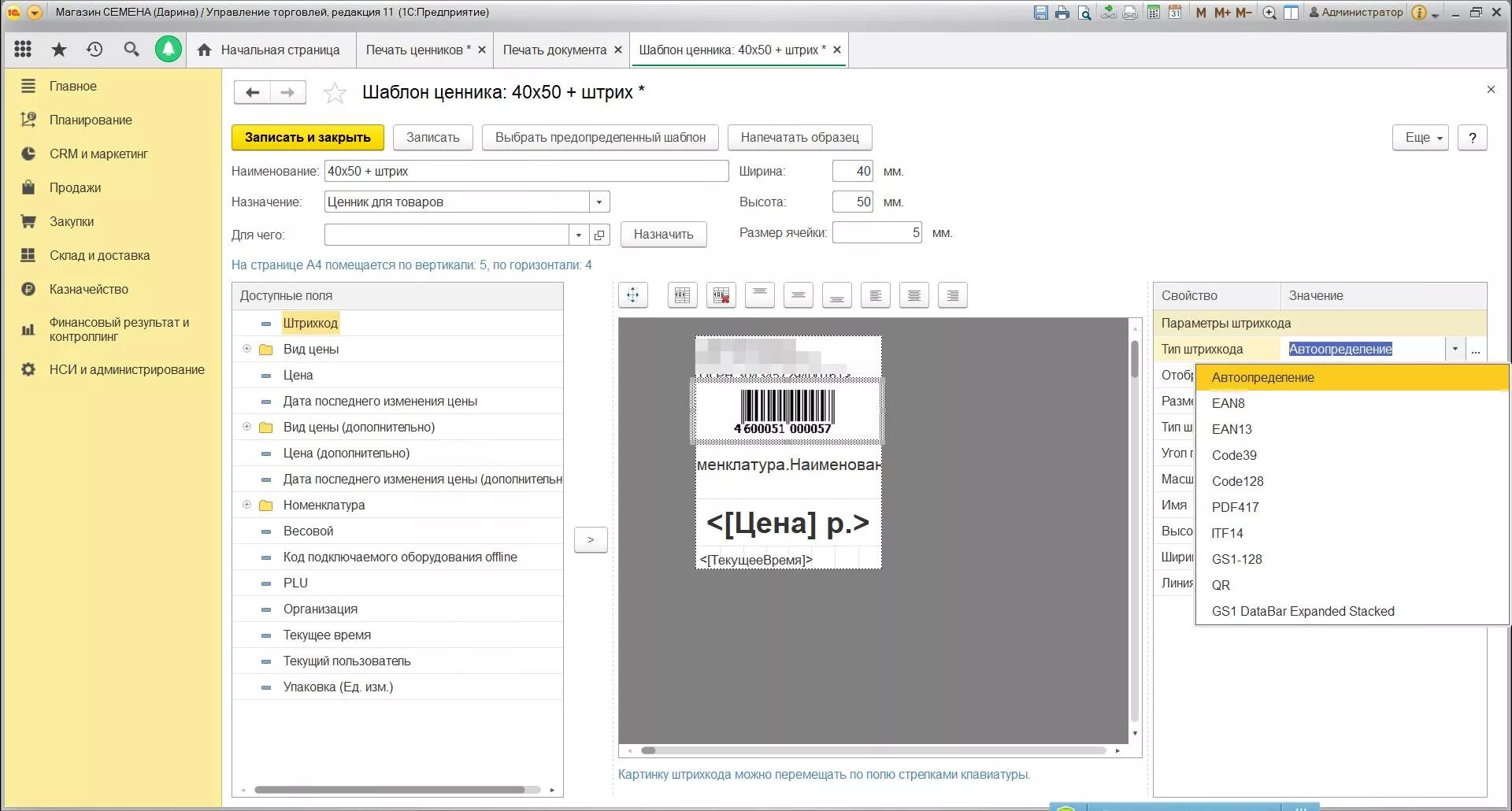Align text to top in template editor
The image size is (1512, 811).
tap(760, 295)
